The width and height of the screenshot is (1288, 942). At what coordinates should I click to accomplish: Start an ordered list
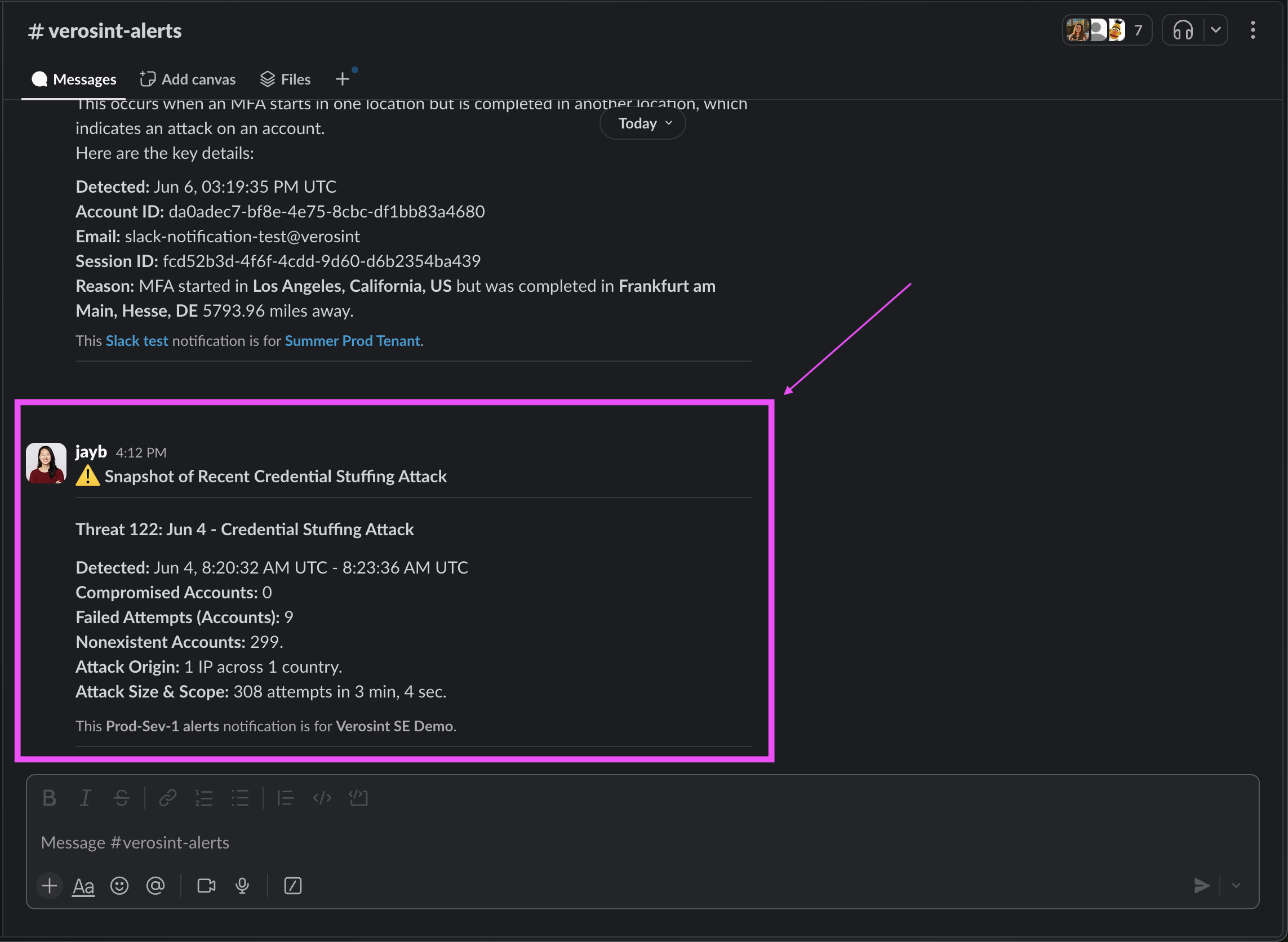[203, 798]
